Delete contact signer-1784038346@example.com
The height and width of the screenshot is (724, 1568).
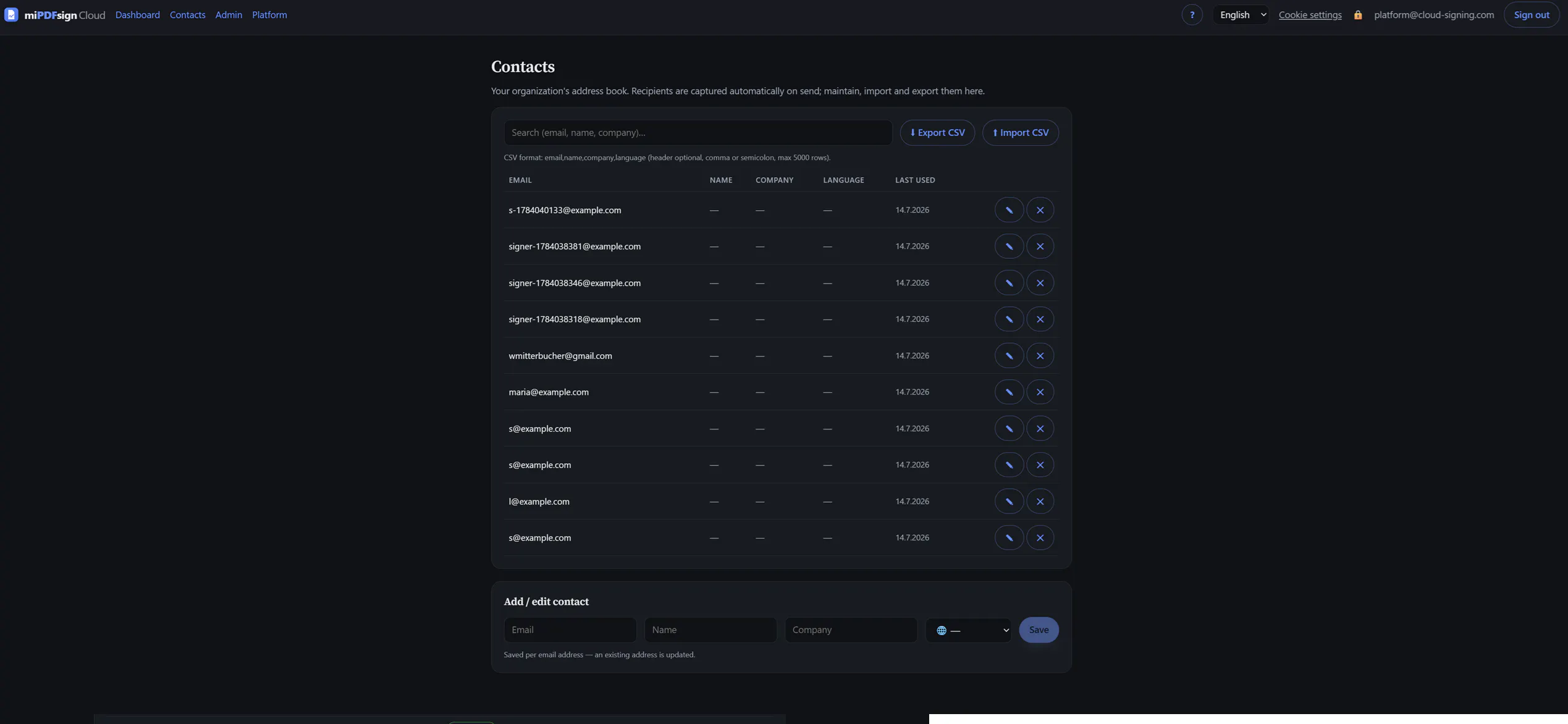[x=1040, y=283]
